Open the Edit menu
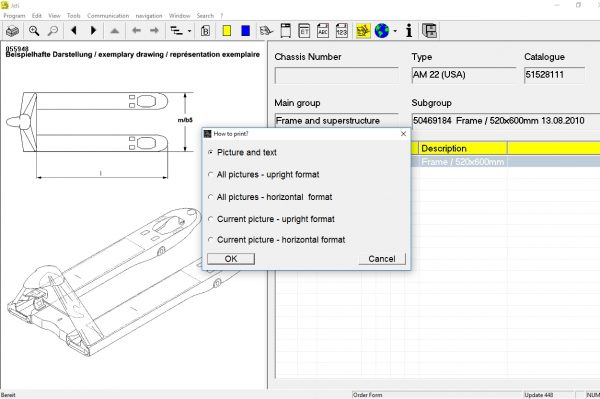The image size is (600, 399). pyautogui.click(x=37, y=16)
